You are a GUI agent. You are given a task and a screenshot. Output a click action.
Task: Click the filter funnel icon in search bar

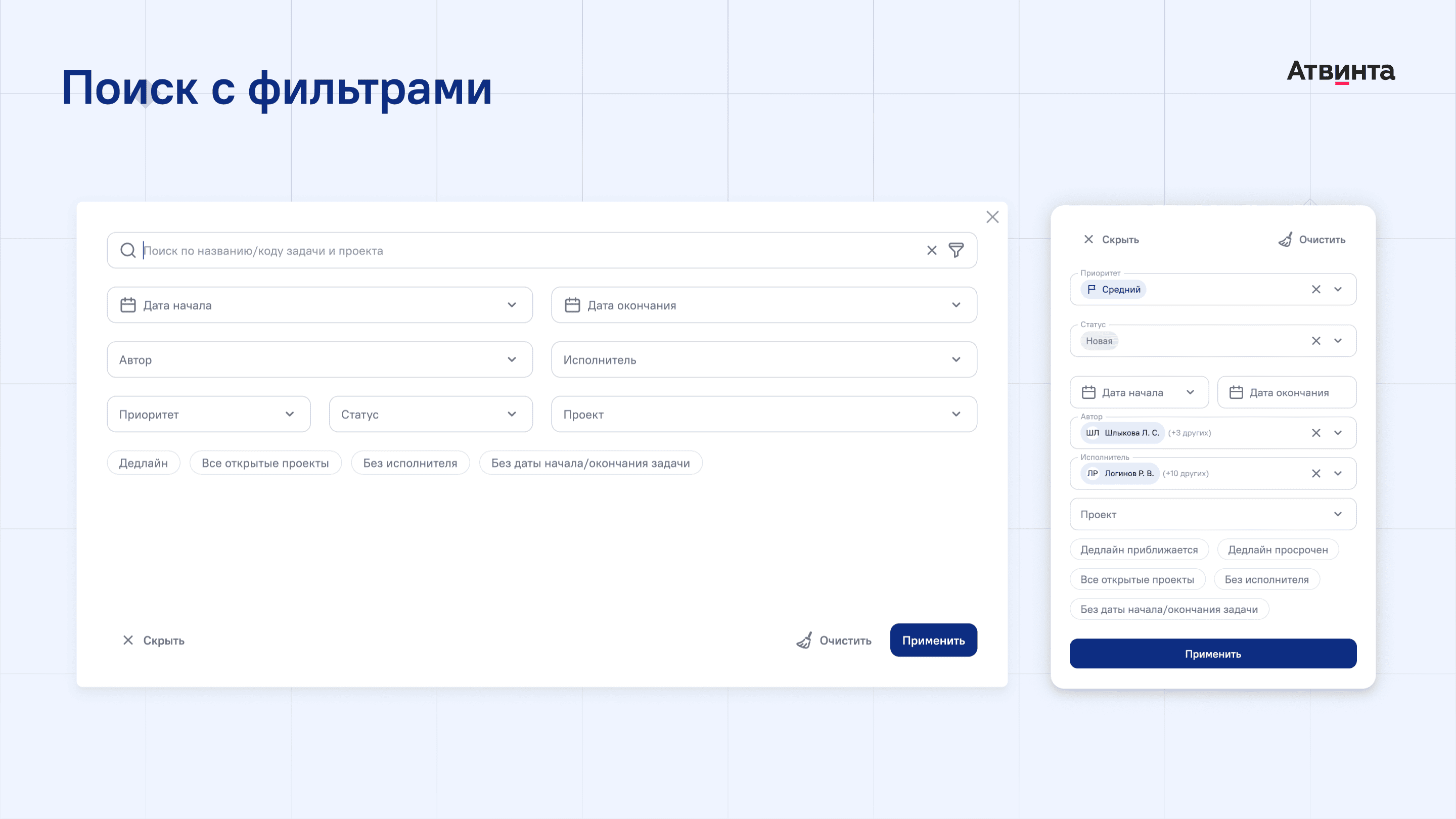(x=956, y=250)
